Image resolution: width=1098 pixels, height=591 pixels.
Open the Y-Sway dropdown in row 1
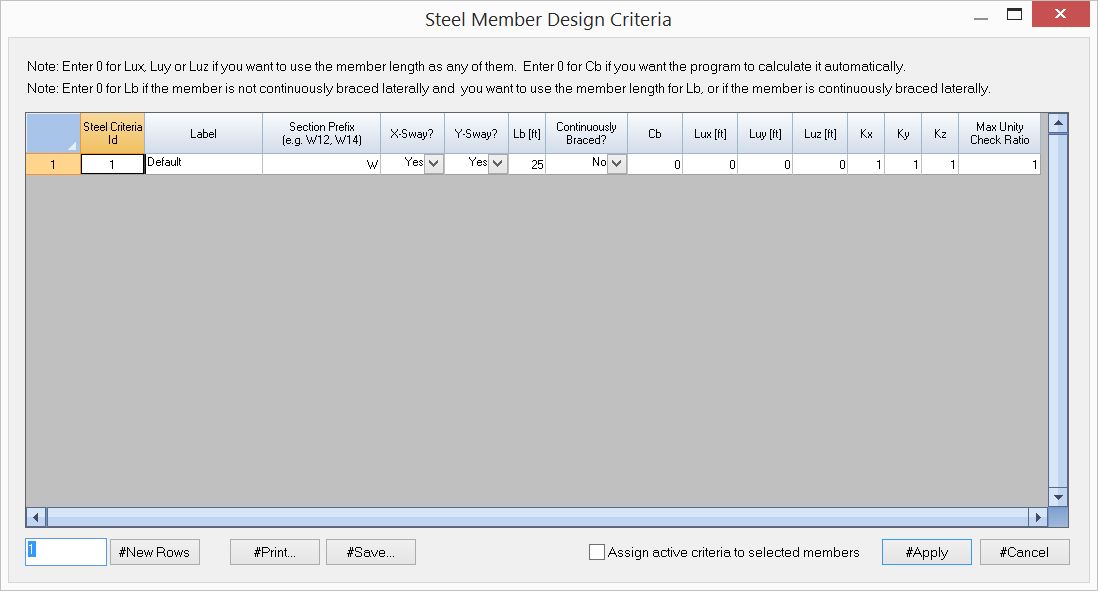coord(498,163)
